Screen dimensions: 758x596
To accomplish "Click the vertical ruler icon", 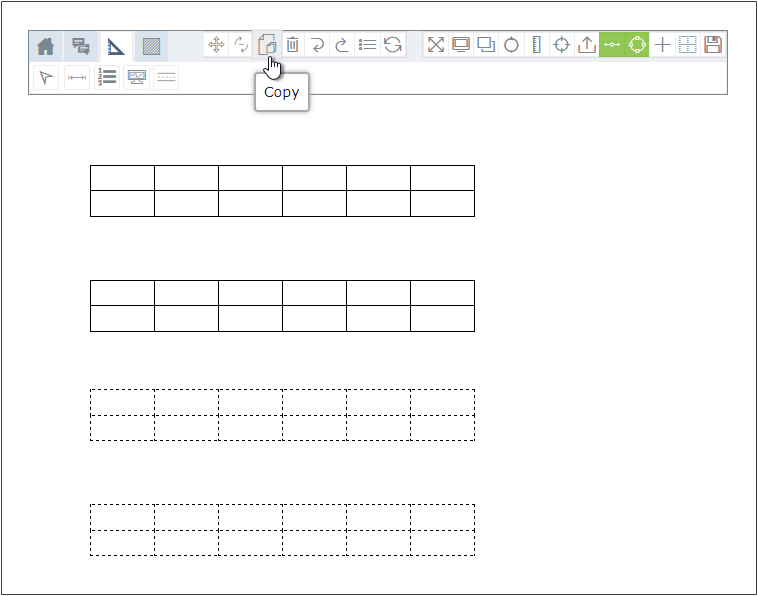I will pos(536,45).
